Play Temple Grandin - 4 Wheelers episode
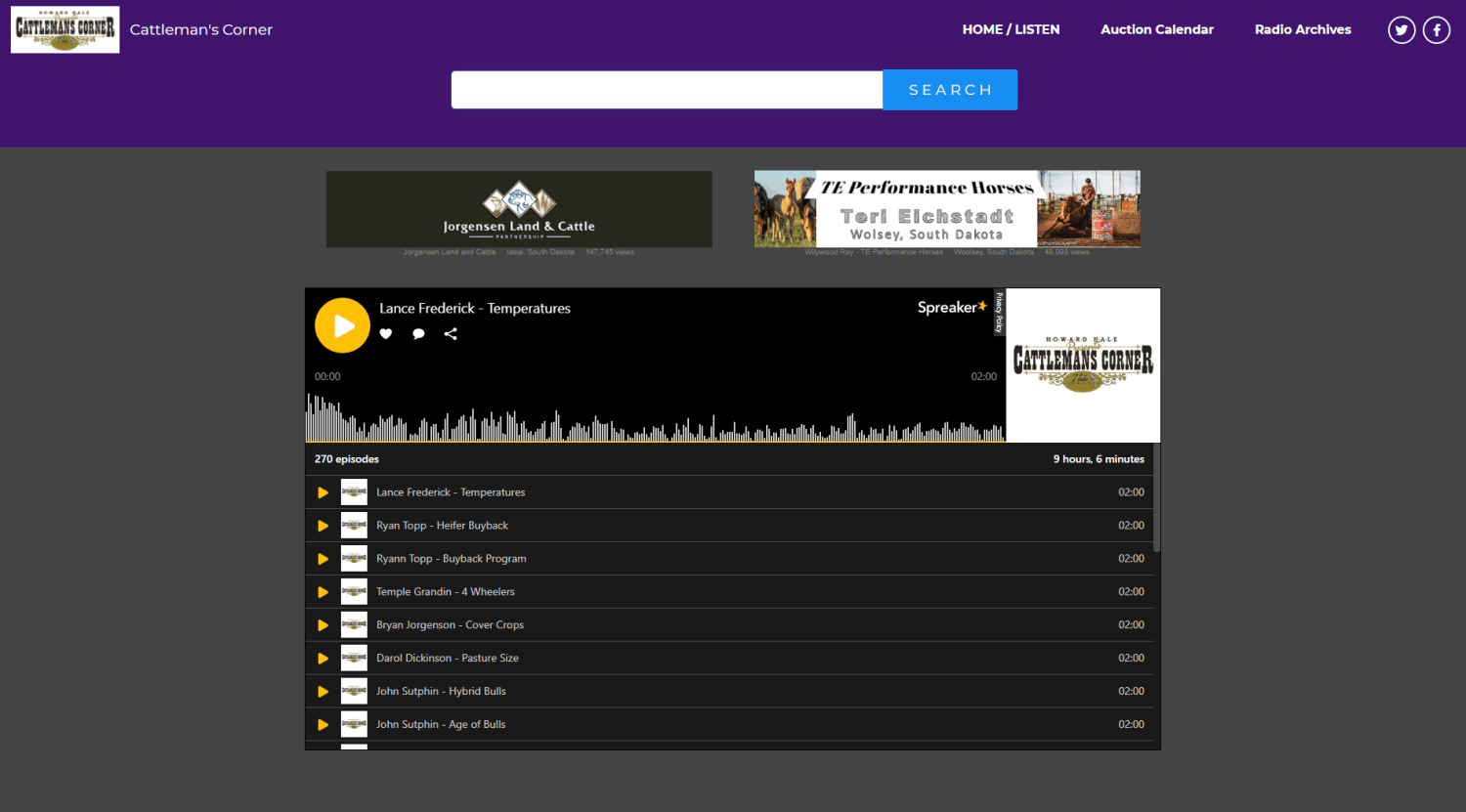Viewport: 1466px width, 812px height. (x=323, y=592)
